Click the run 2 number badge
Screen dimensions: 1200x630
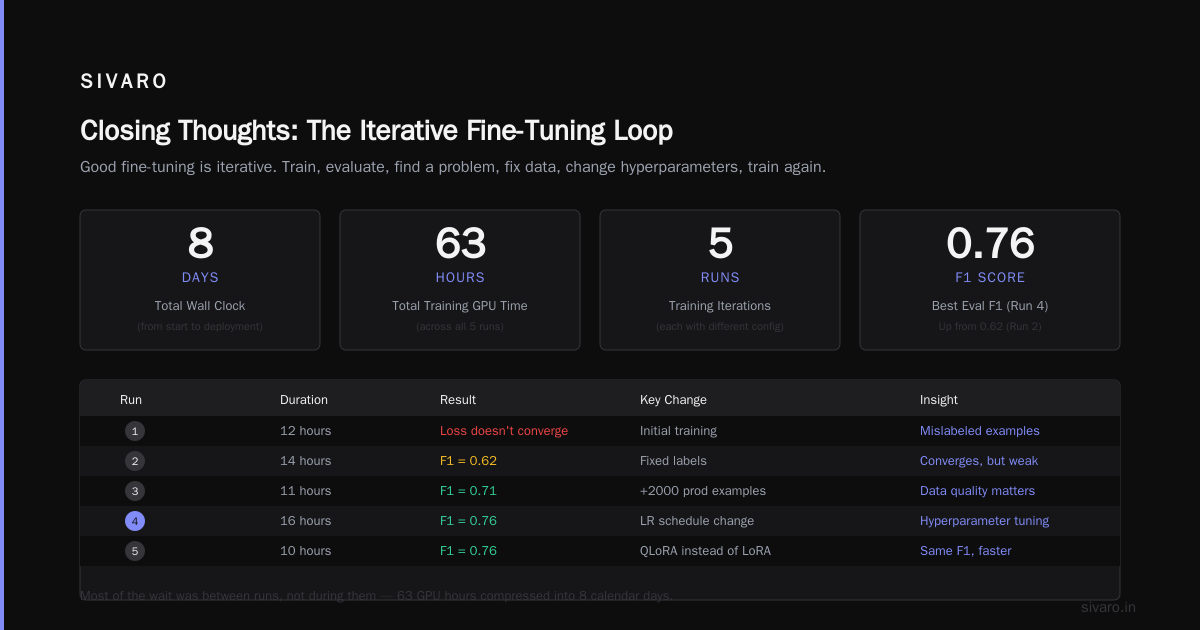click(x=135, y=461)
